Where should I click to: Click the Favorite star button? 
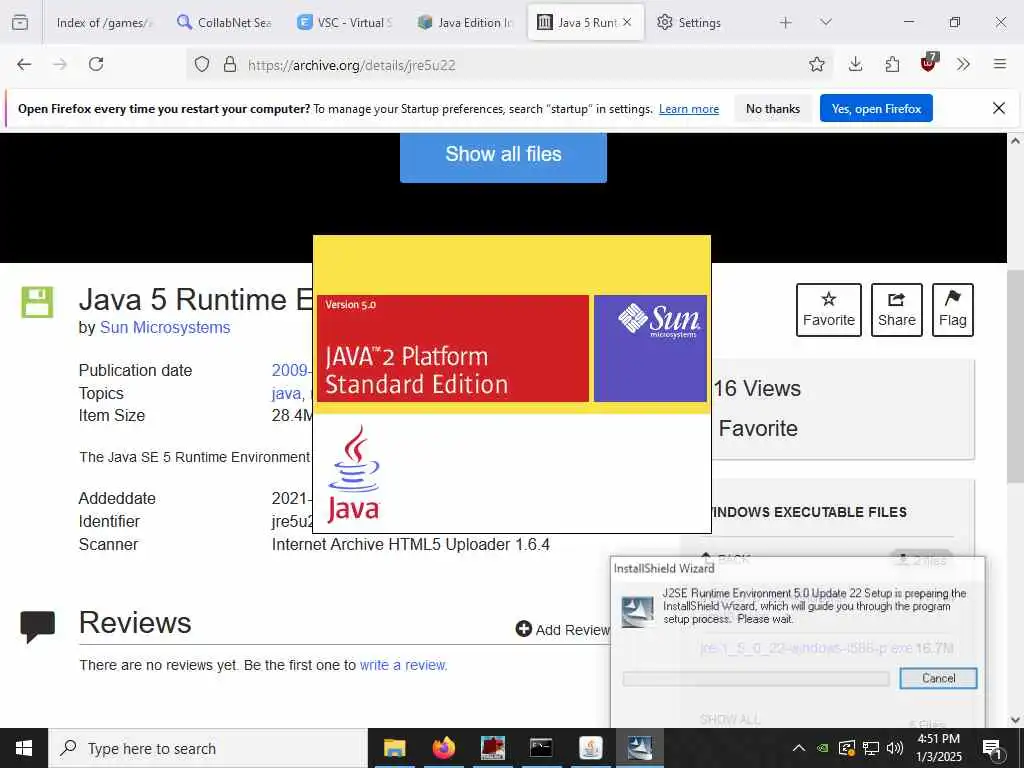pos(829,310)
